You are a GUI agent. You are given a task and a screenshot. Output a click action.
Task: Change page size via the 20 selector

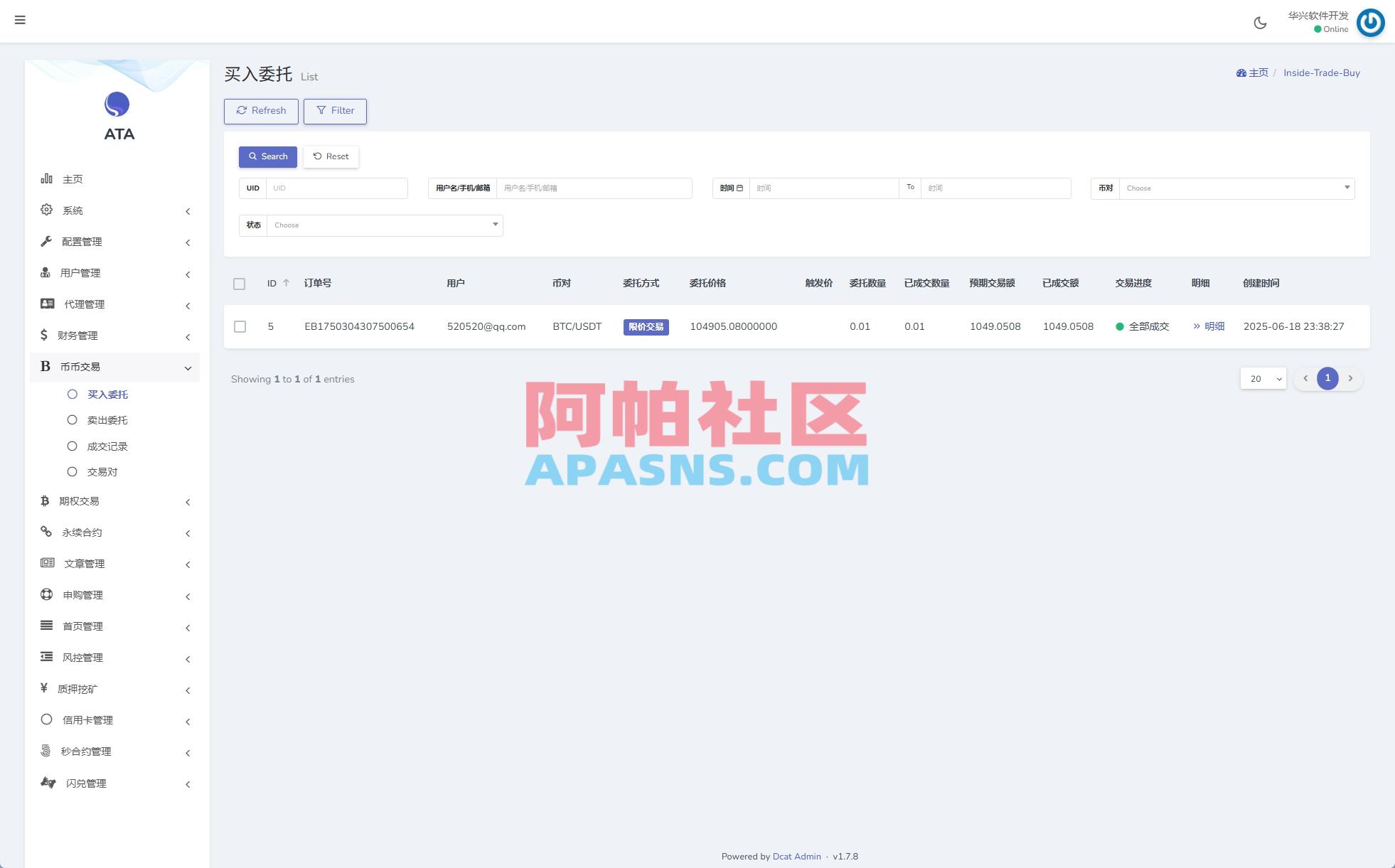pyautogui.click(x=1262, y=379)
